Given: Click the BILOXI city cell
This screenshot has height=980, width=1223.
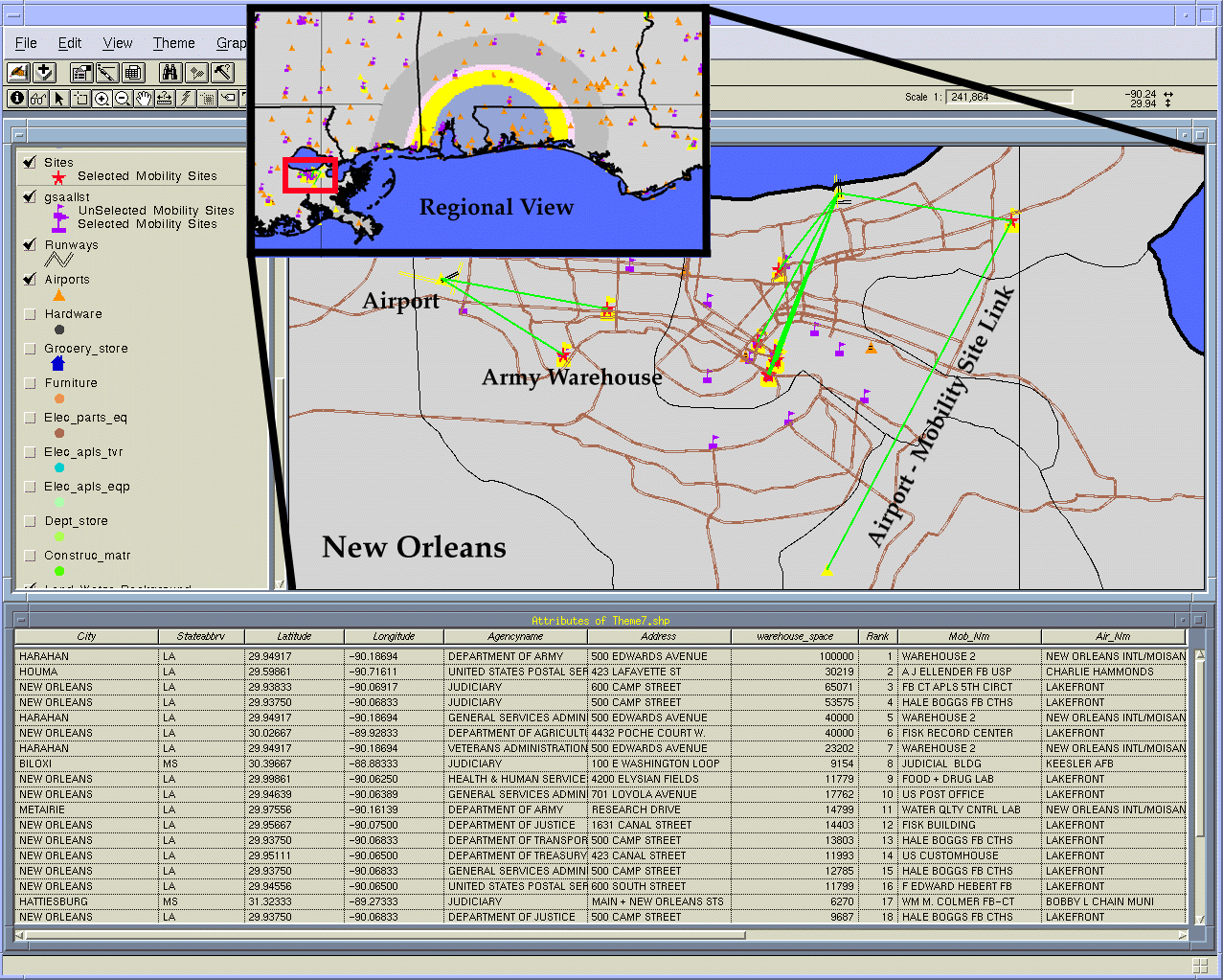Looking at the screenshot, I should pos(86,763).
